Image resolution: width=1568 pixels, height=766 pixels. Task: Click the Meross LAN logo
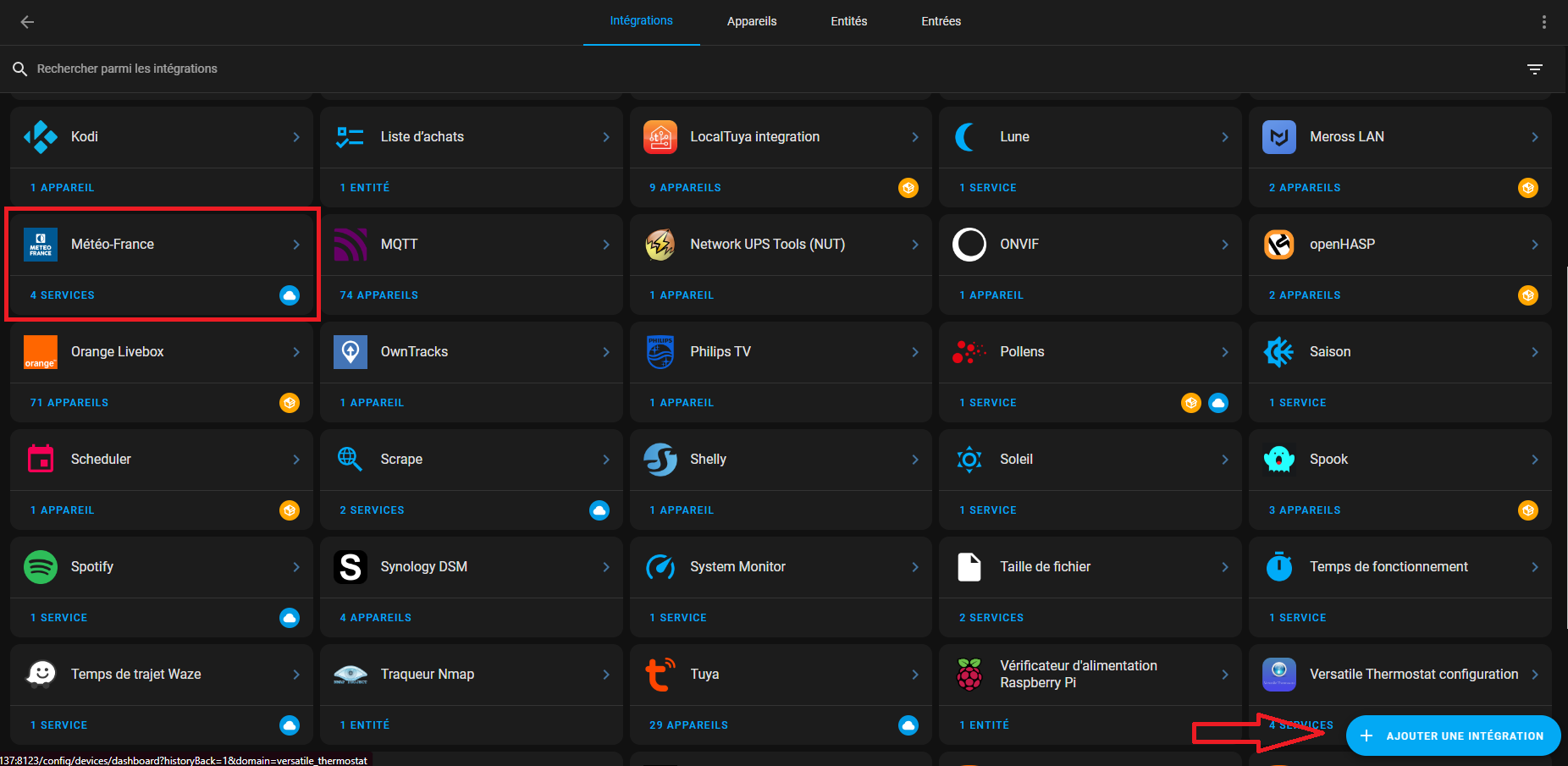[1279, 137]
